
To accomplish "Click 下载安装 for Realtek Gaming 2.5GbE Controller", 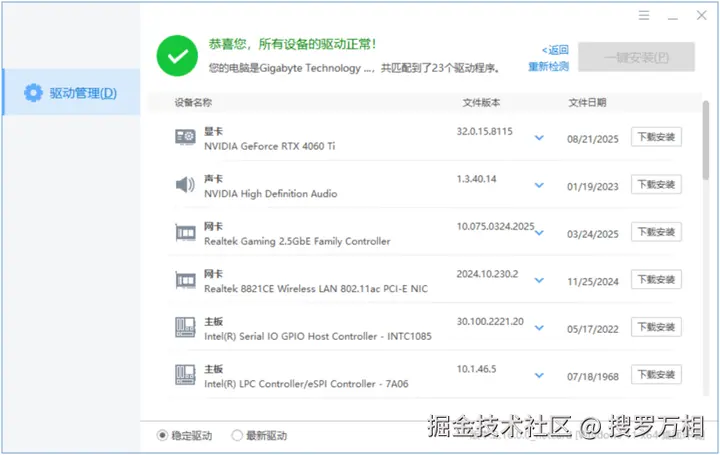I will coord(656,232).
